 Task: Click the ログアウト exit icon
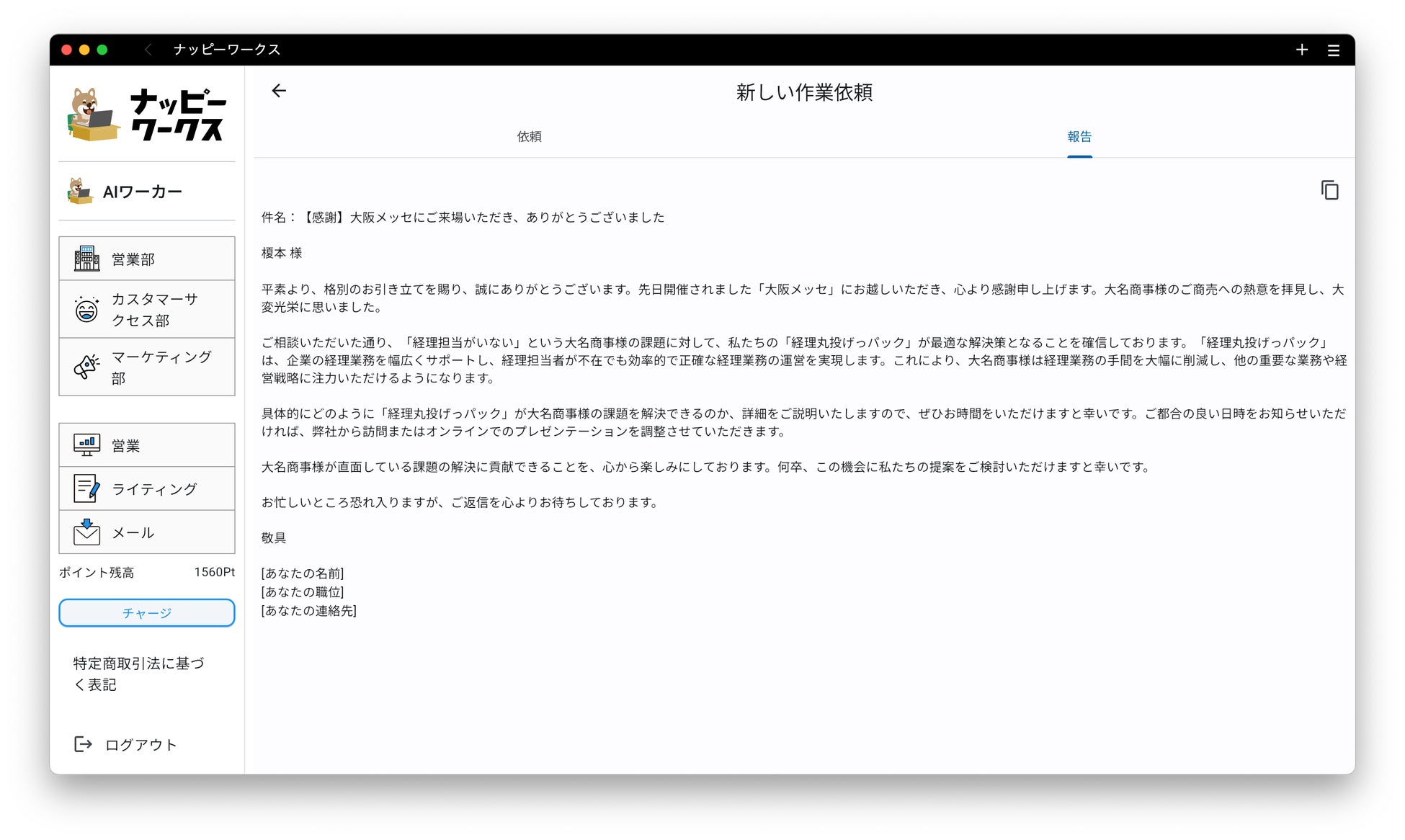tap(83, 744)
